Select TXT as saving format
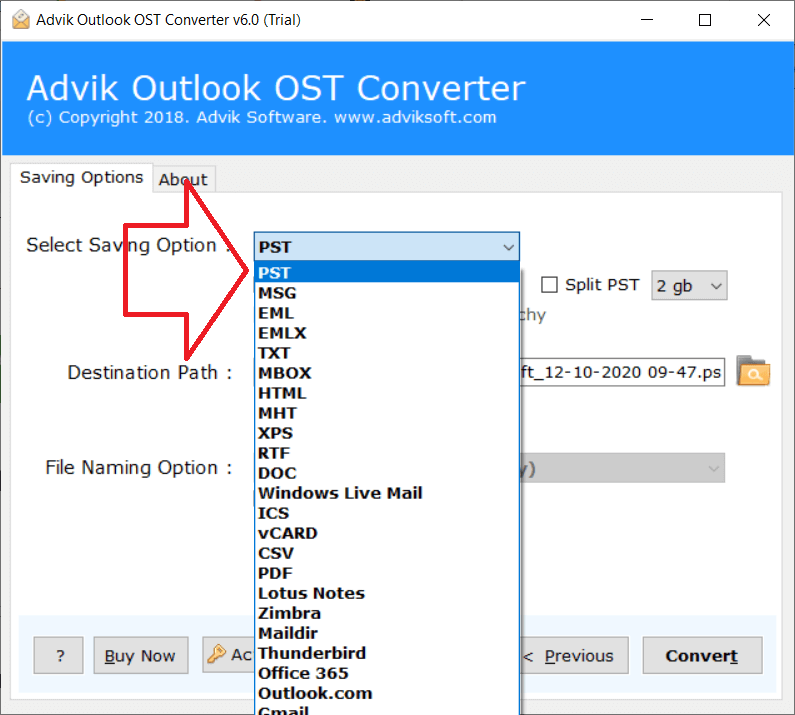Screen dimensions: 795x715 point(387,353)
